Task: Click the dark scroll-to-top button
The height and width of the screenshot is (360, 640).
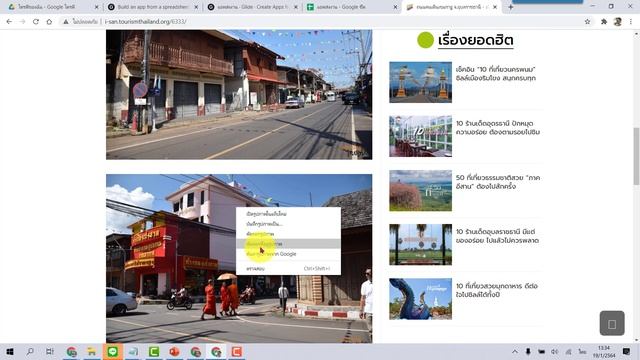Action: click(x=612, y=323)
